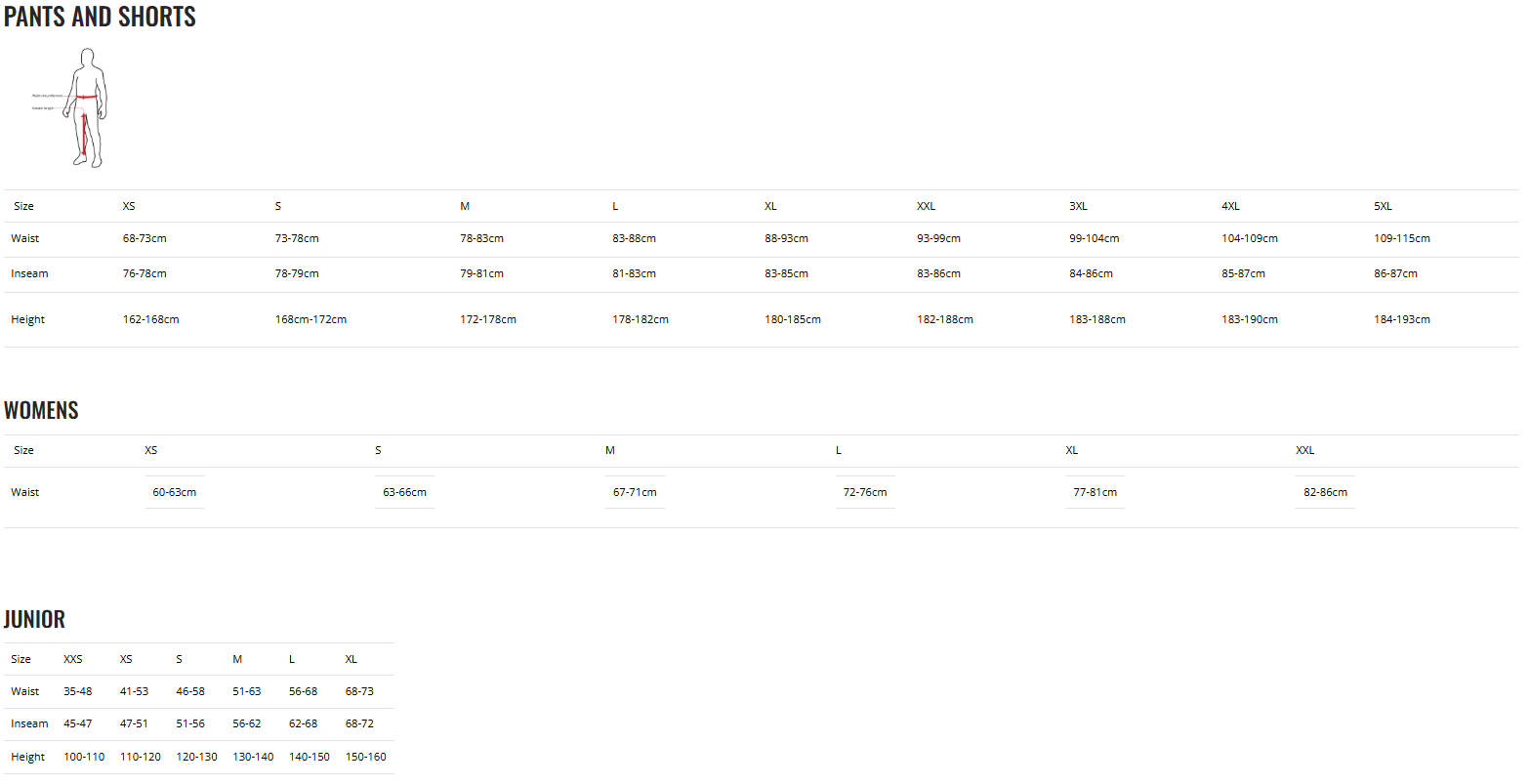Image resolution: width=1530 pixels, height=784 pixels.
Task: Click women's 77-81cm waist value
Action: [x=1095, y=492]
